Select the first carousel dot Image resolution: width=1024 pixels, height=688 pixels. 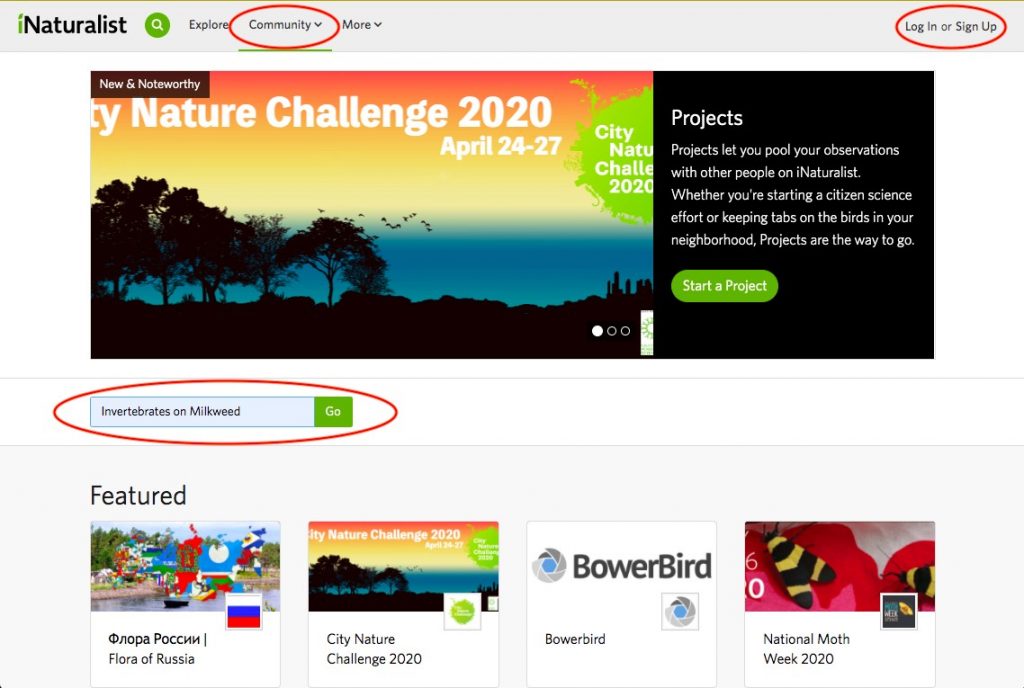click(x=597, y=331)
